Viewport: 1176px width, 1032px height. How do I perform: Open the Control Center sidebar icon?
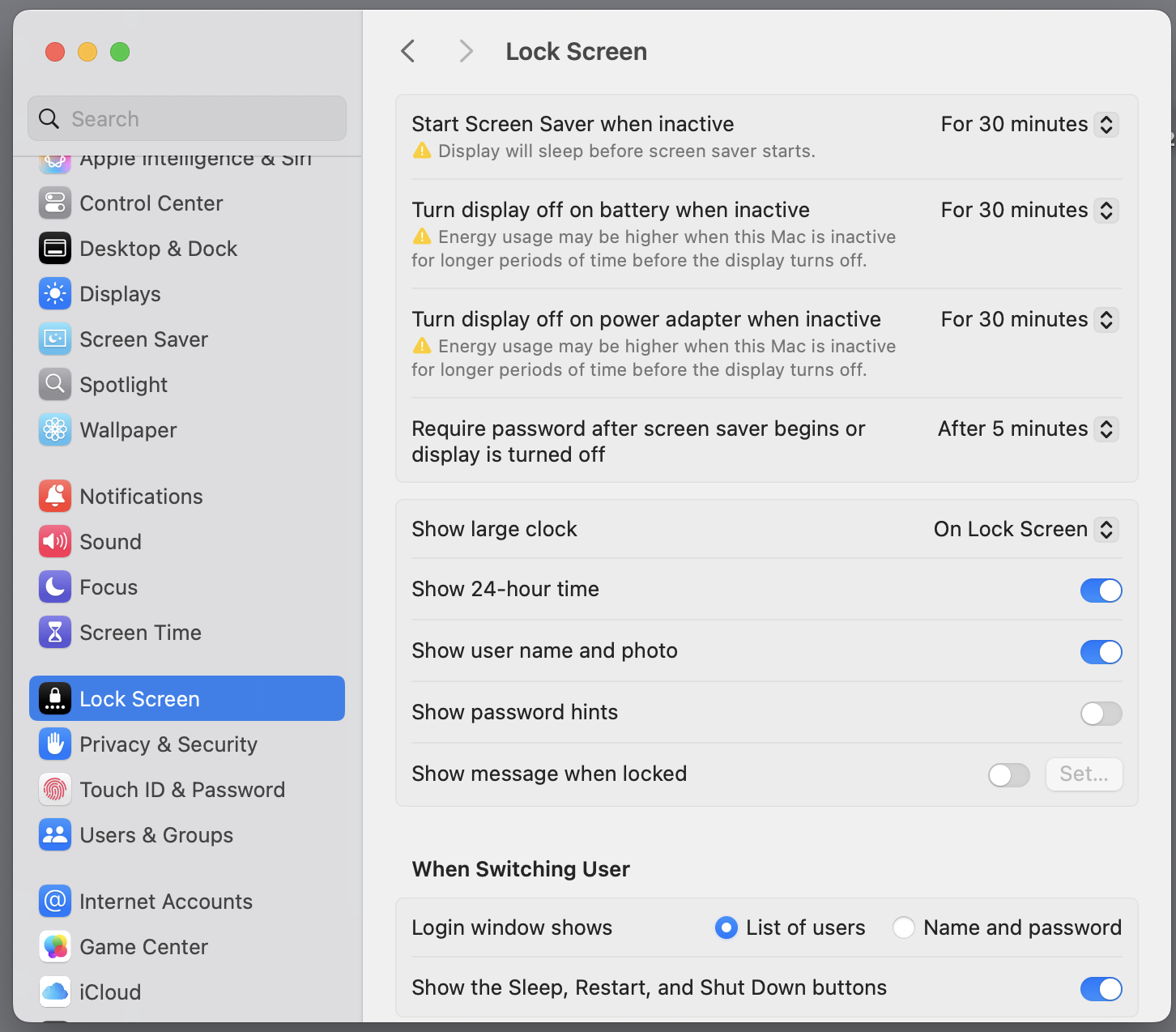pyautogui.click(x=55, y=203)
